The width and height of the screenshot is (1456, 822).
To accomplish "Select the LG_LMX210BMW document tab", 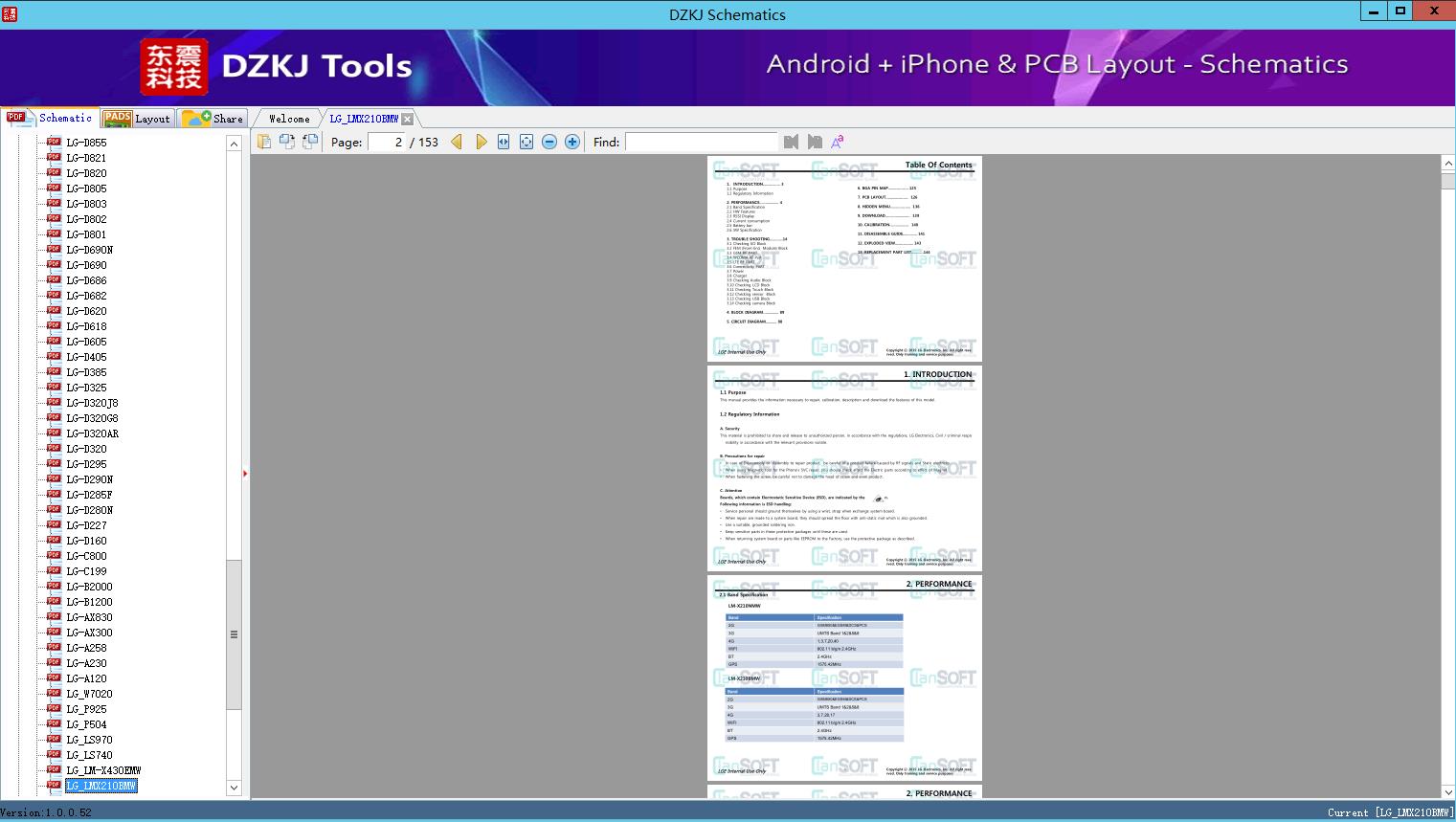I will tap(364, 119).
